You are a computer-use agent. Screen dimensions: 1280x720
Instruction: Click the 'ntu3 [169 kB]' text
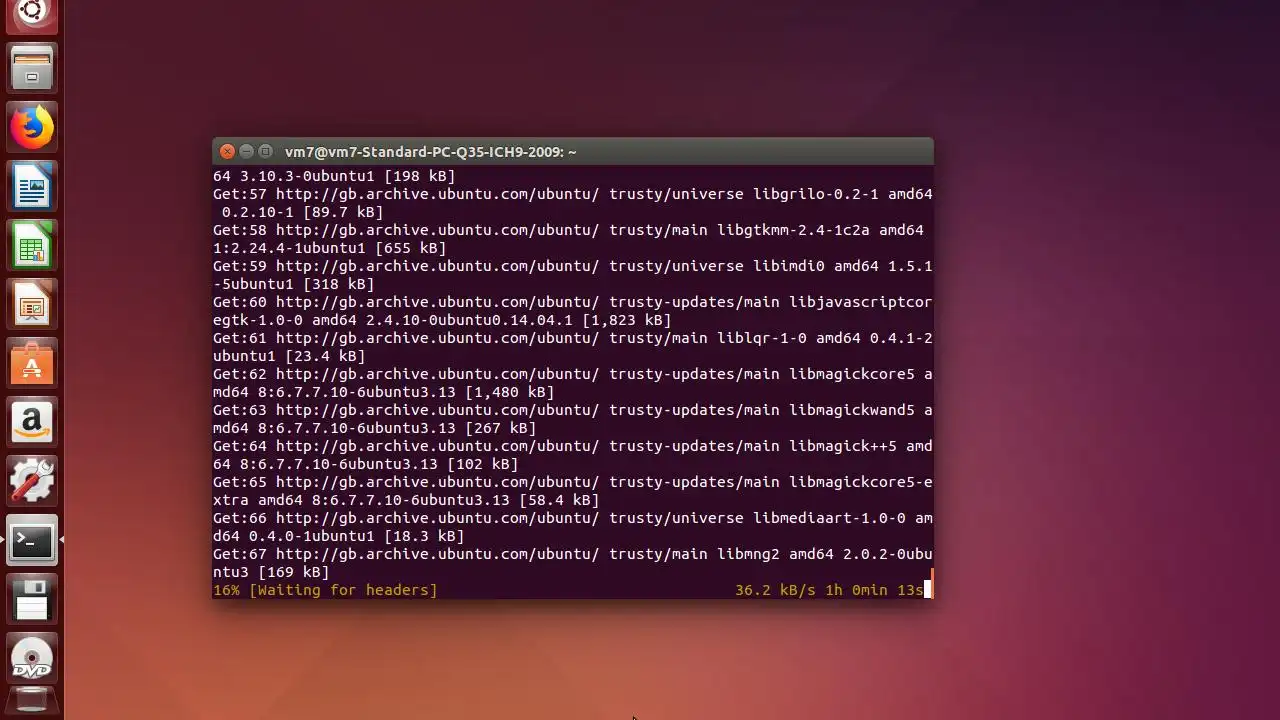point(271,572)
